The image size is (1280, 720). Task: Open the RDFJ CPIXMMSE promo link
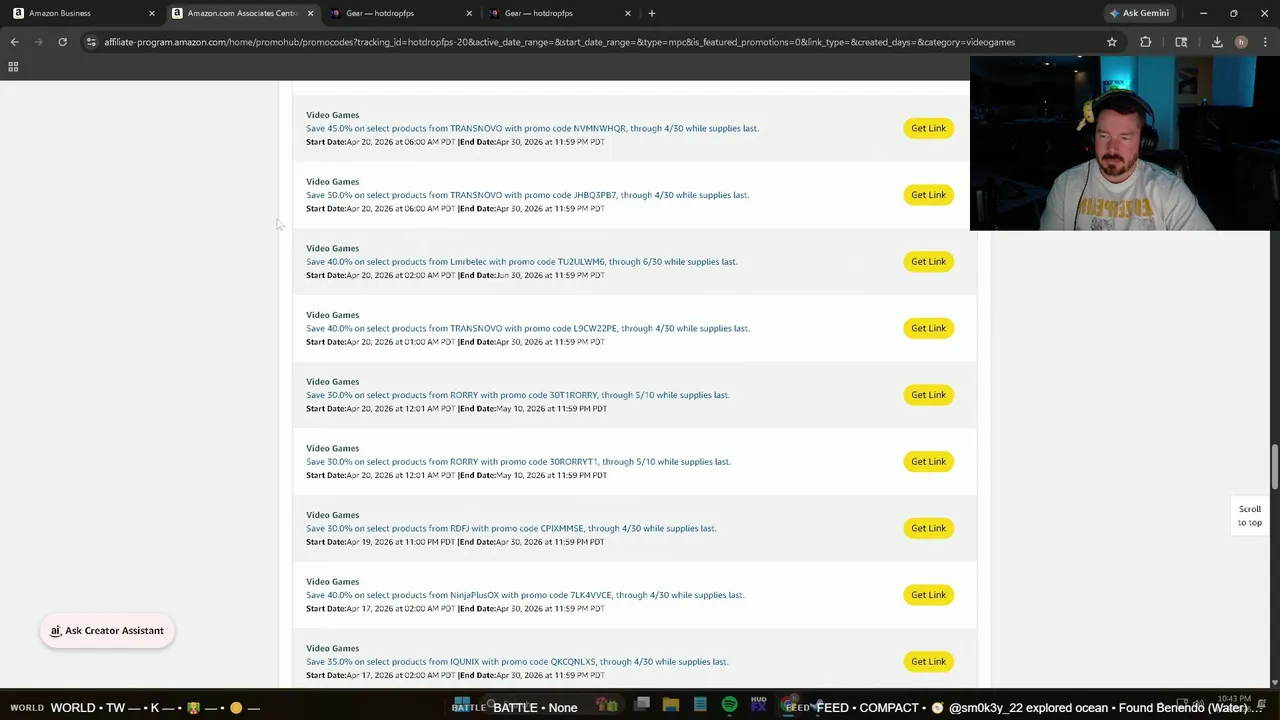tap(511, 528)
